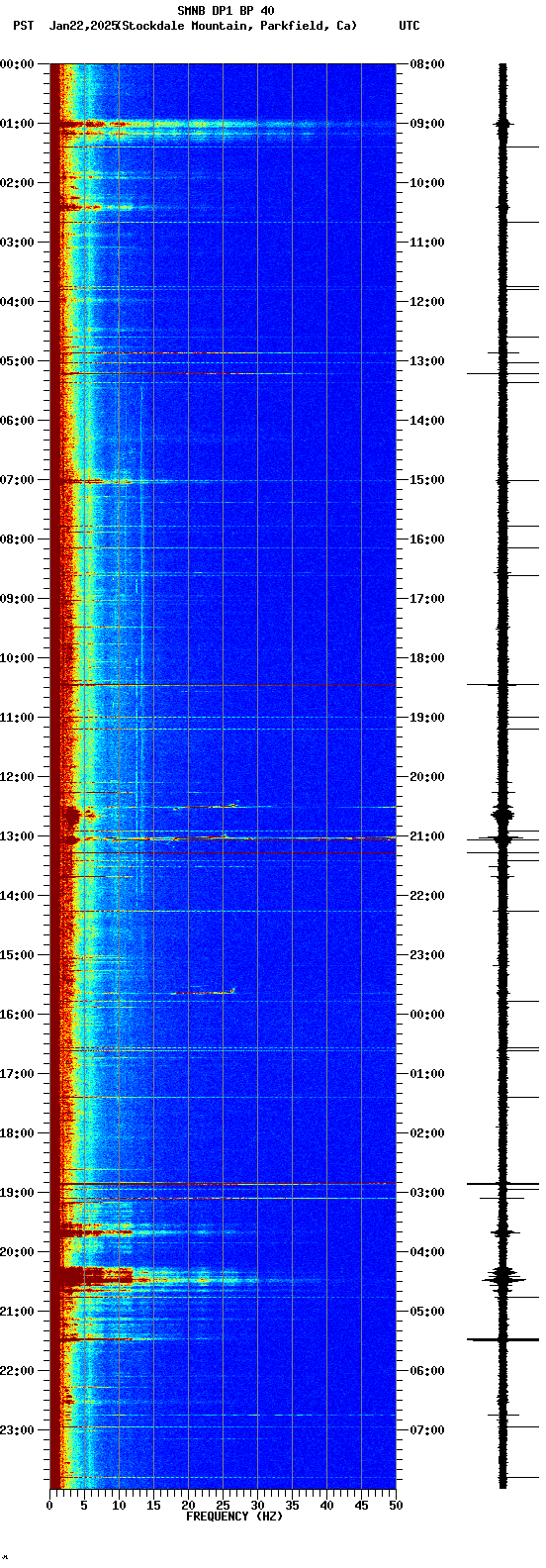Click the 40 Hz frequency tick label
The width and height of the screenshot is (546, 1568).
click(326, 1506)
